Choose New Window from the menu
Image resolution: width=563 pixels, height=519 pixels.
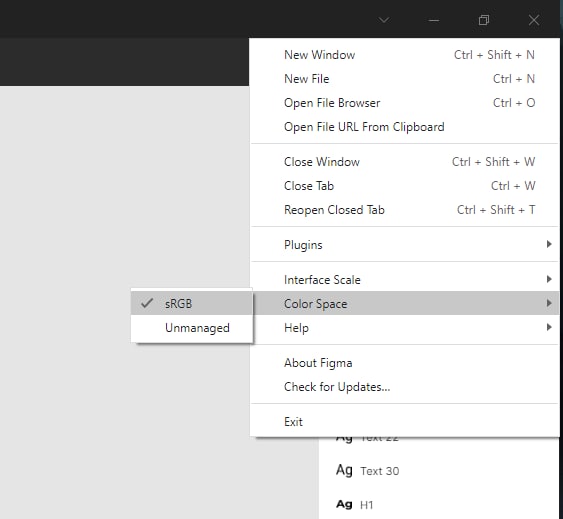[x=404, y=55]
